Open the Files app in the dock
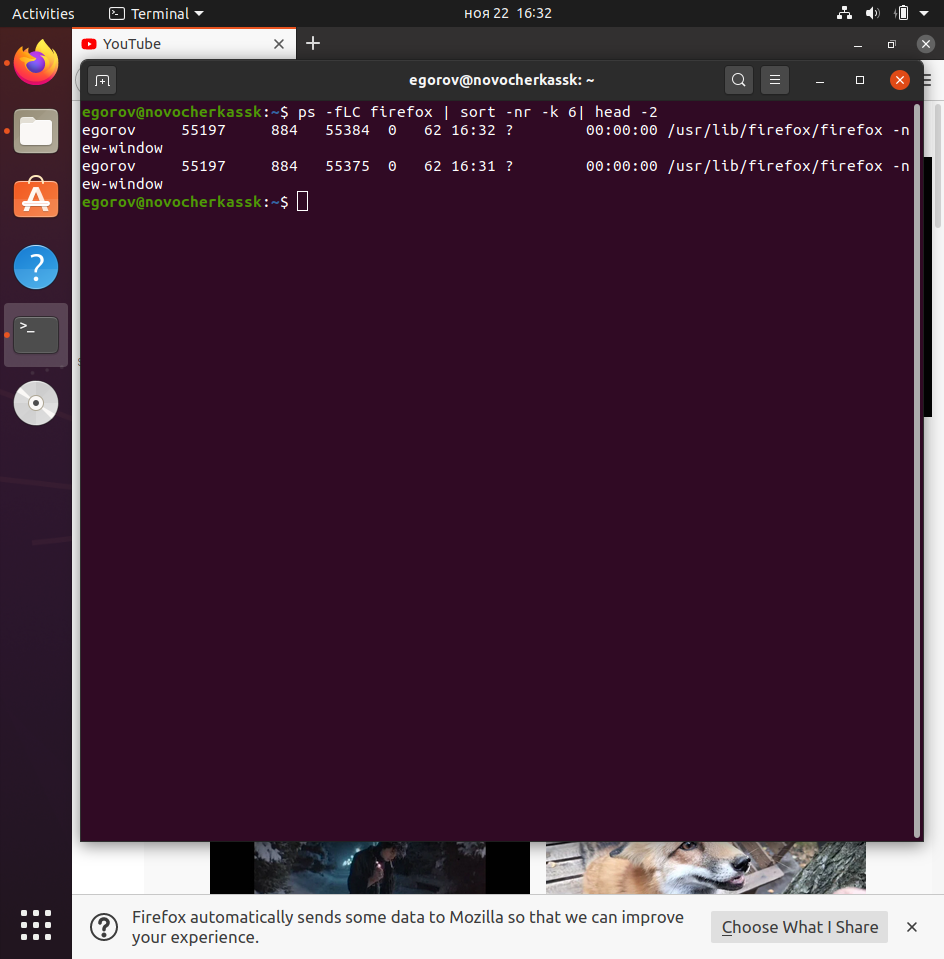This screenshot has width=944, height=959. (x=36, y=131)
